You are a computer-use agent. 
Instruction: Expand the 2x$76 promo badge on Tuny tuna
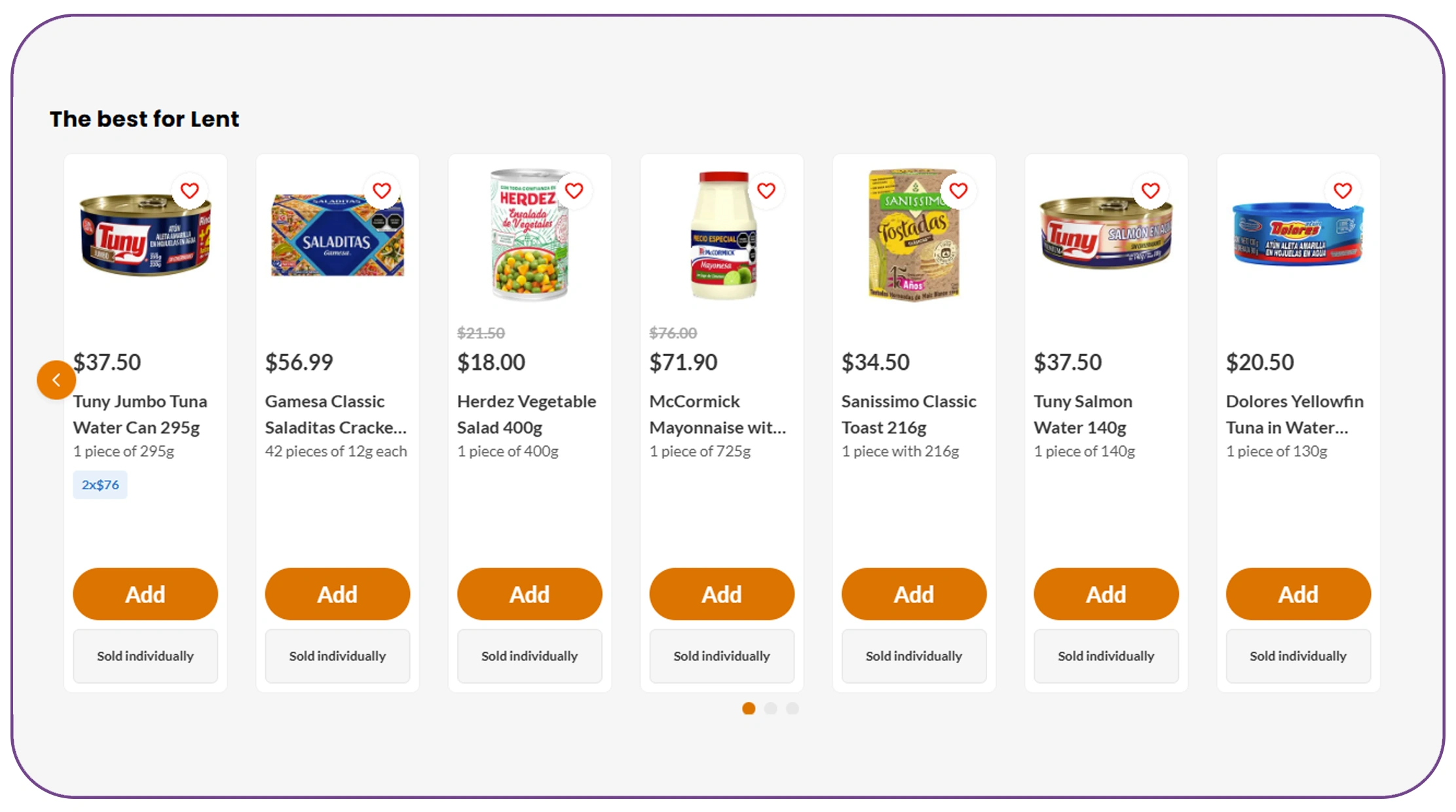coord(100,485)
